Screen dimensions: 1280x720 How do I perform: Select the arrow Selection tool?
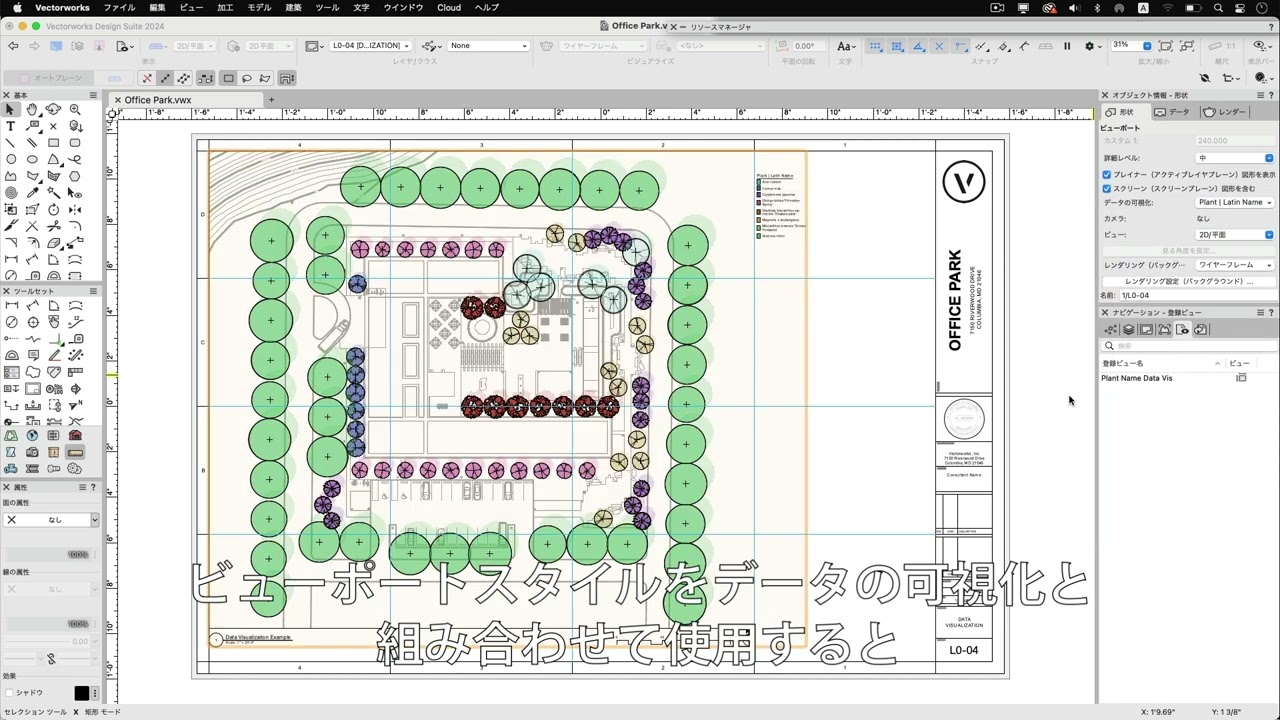(x=11, y=110)
